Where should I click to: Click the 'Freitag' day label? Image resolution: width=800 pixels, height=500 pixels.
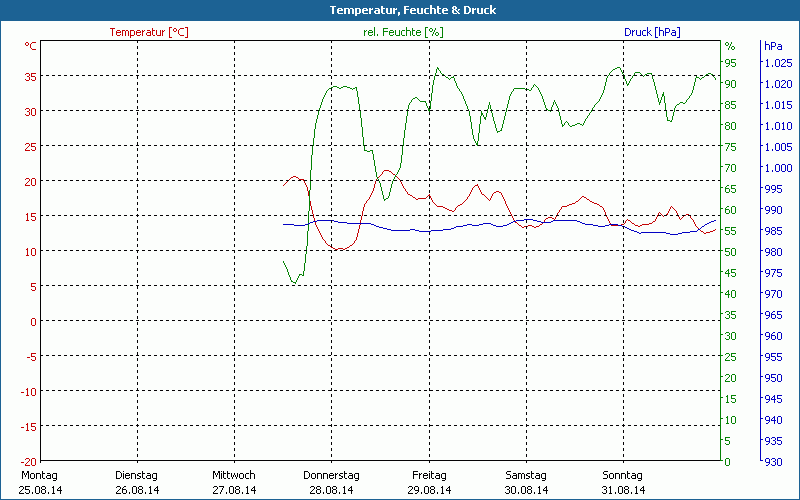point(429,475)
